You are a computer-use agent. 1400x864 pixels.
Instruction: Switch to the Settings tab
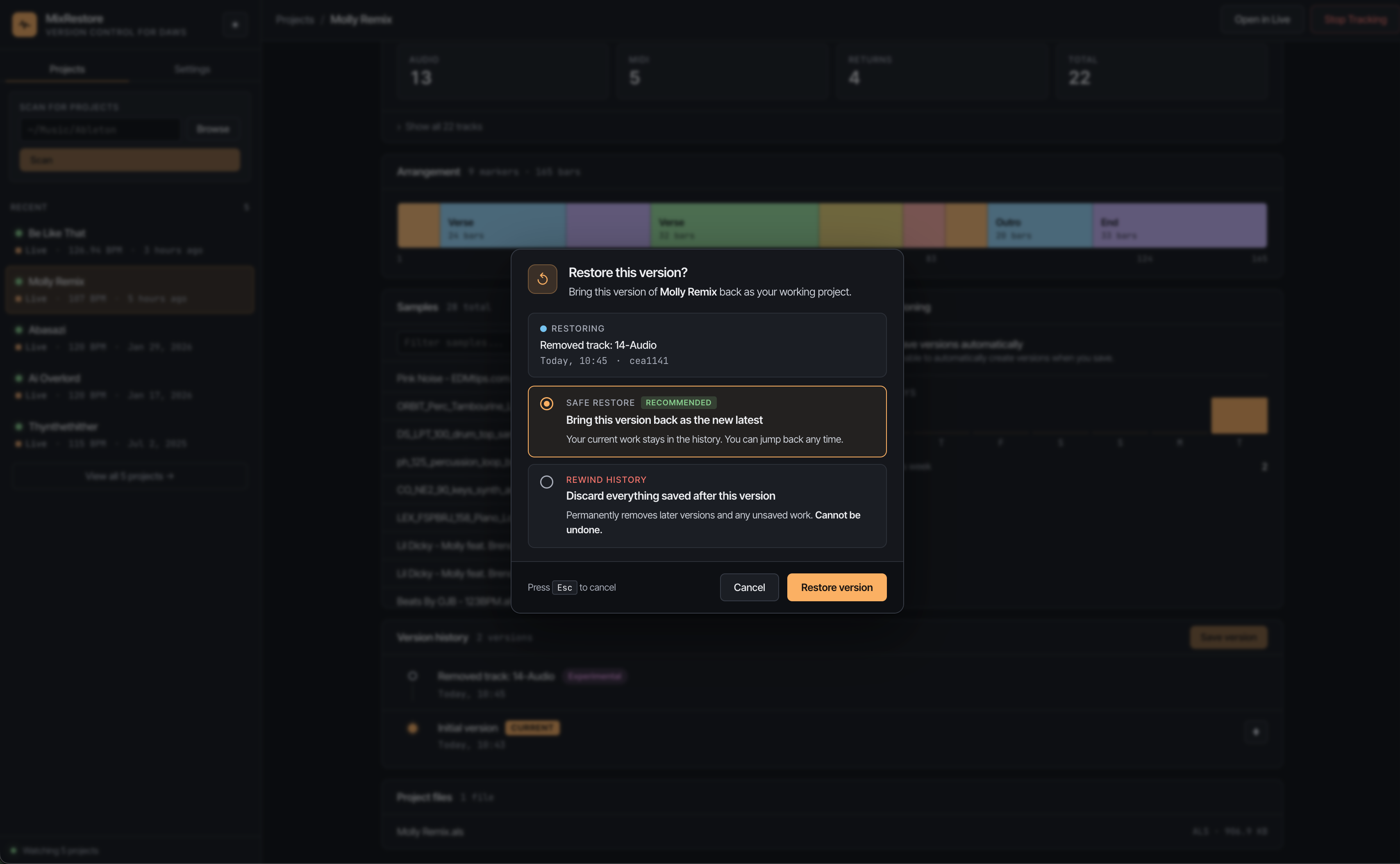pyautogui.click(x=192, y=70)
